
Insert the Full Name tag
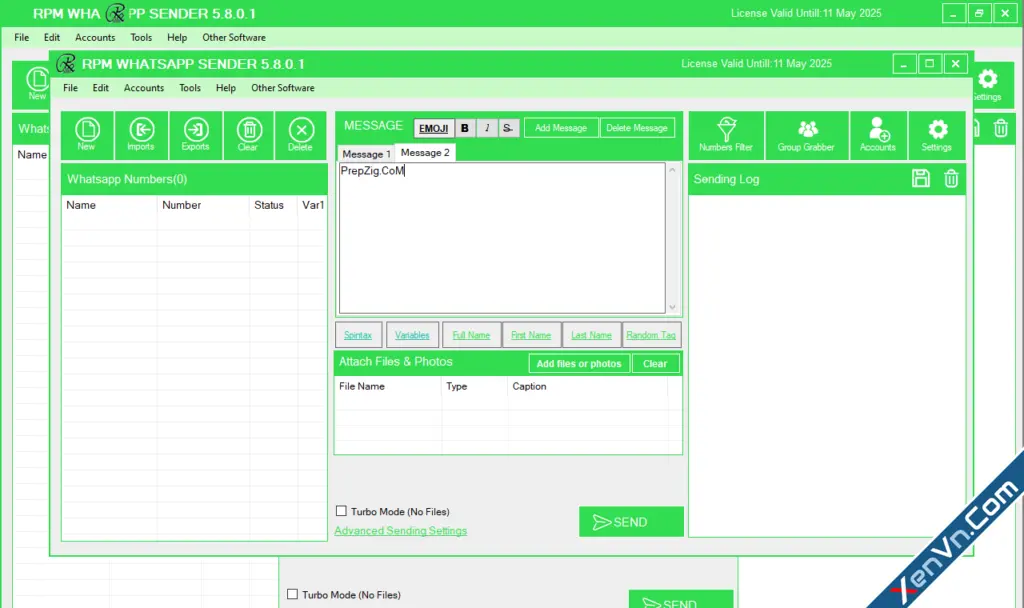pos(471,335)
